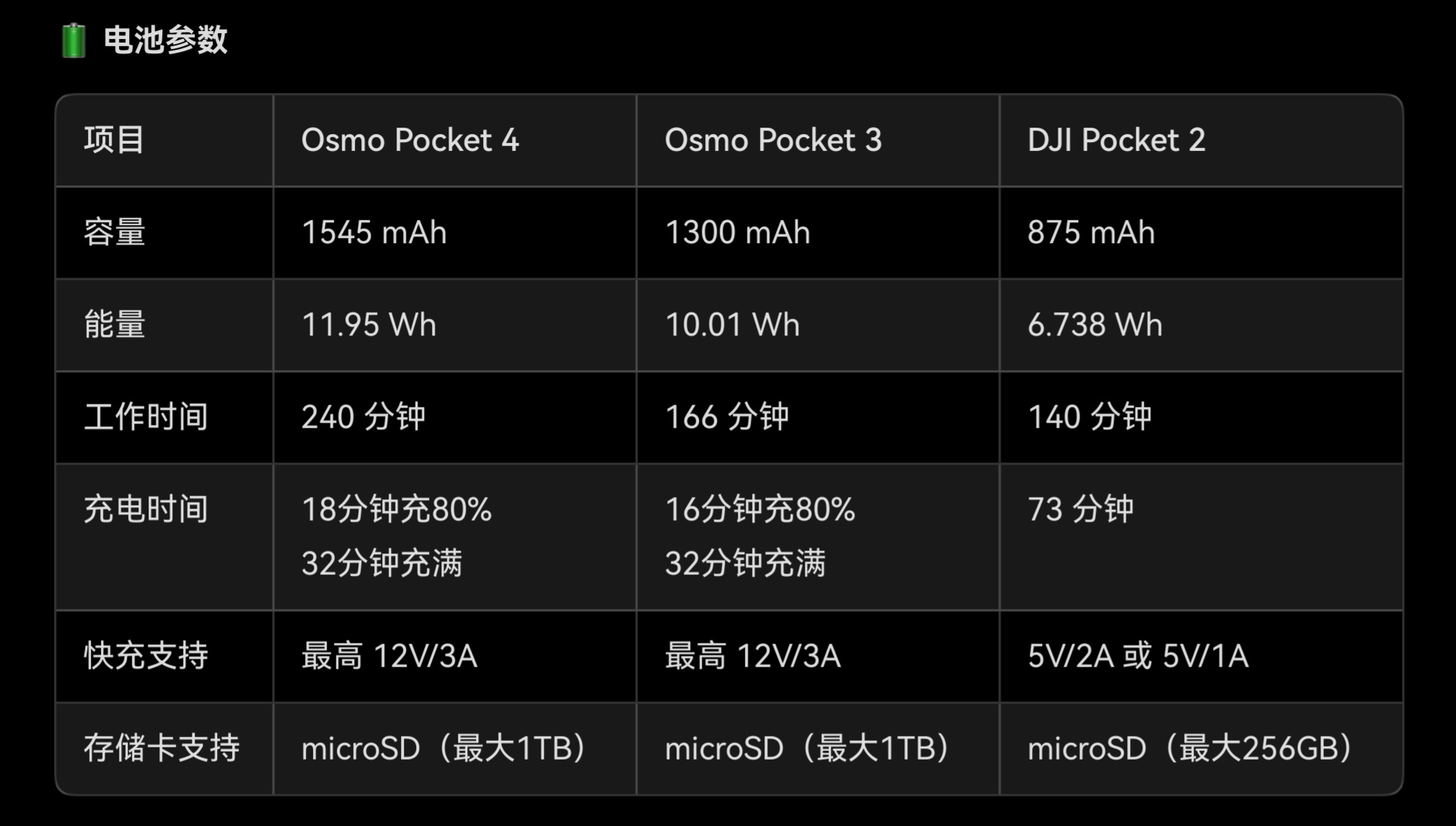Select the Osmo Pocket 3 column header
This screenshot has height=826, width=1456.
pos(772,140)
